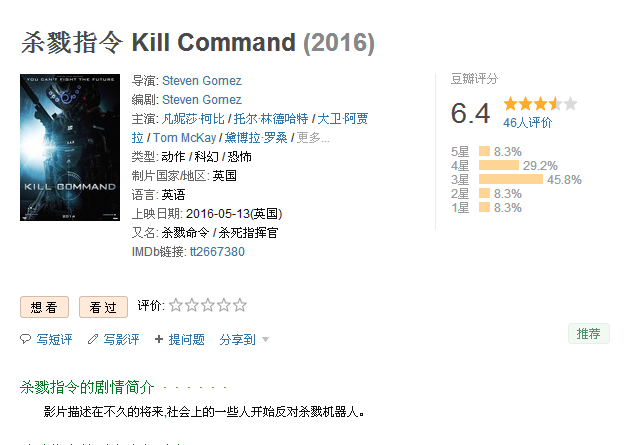Screen dimensions: 628x445
Task: Mark movie as 看过
Action: tap(103, 307)
